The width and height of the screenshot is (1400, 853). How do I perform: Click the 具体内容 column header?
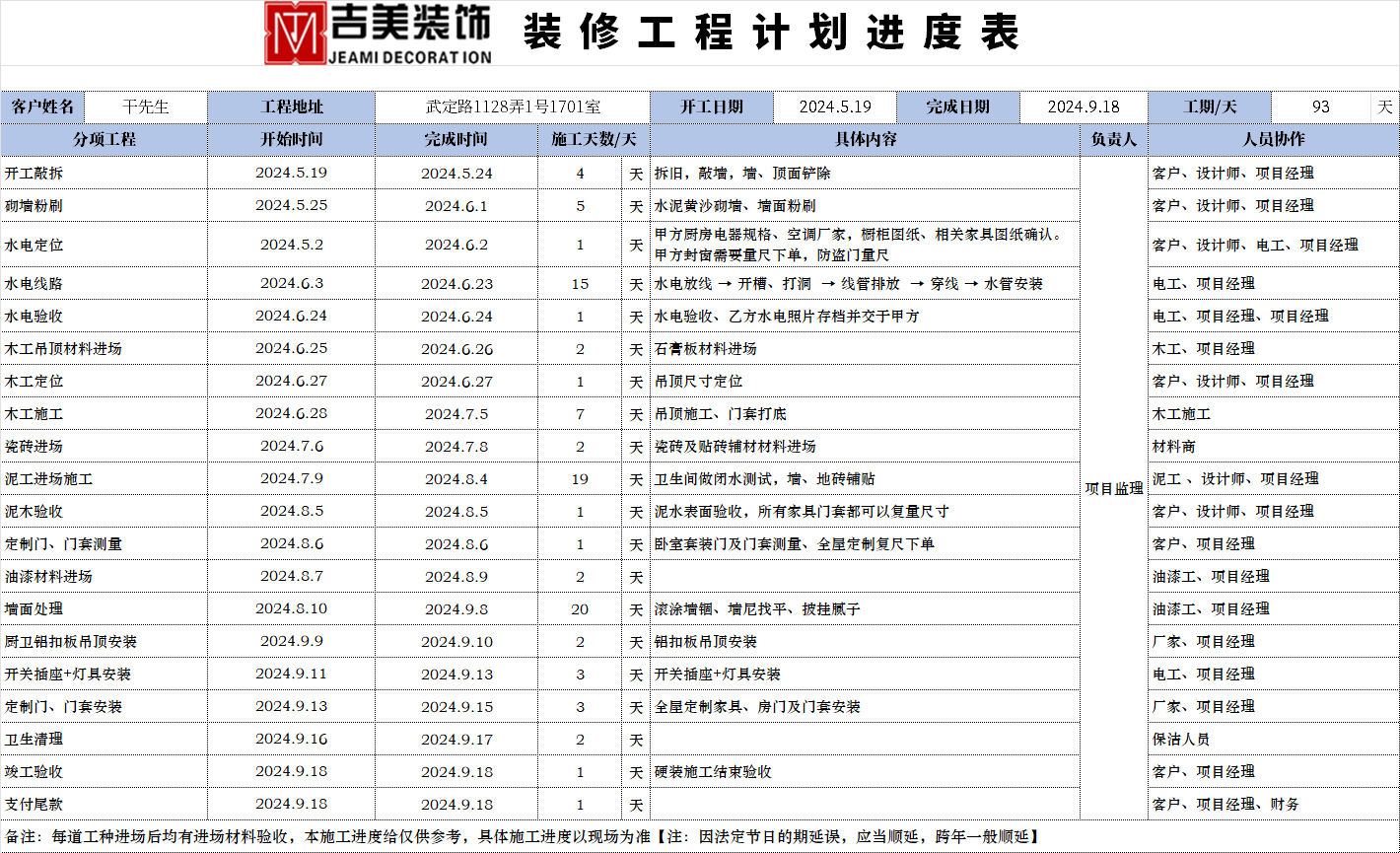click(865, 140)
